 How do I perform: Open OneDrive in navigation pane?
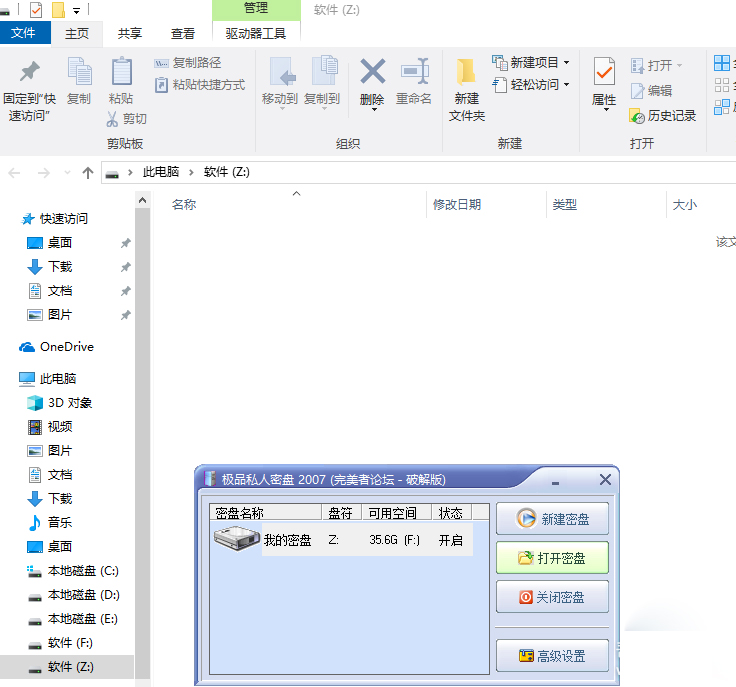coord(67,347)
